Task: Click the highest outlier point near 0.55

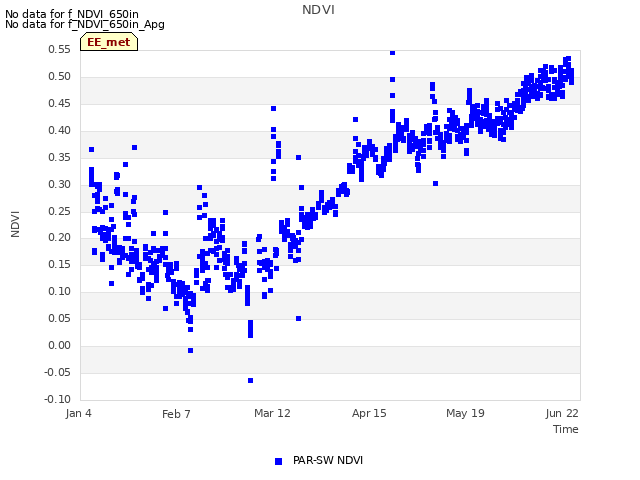Action: (393, 53)
